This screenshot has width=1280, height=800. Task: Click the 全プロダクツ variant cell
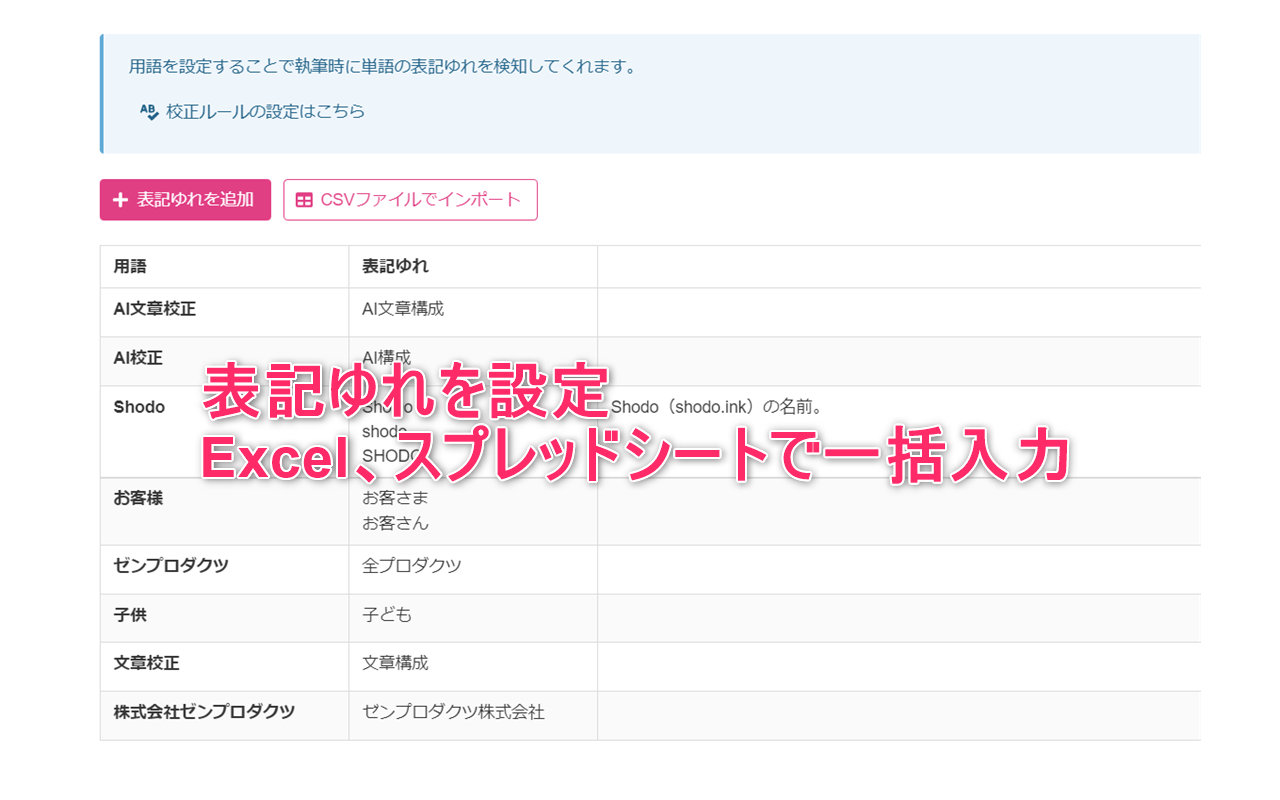pyautogui.click(x=473, y=569)
